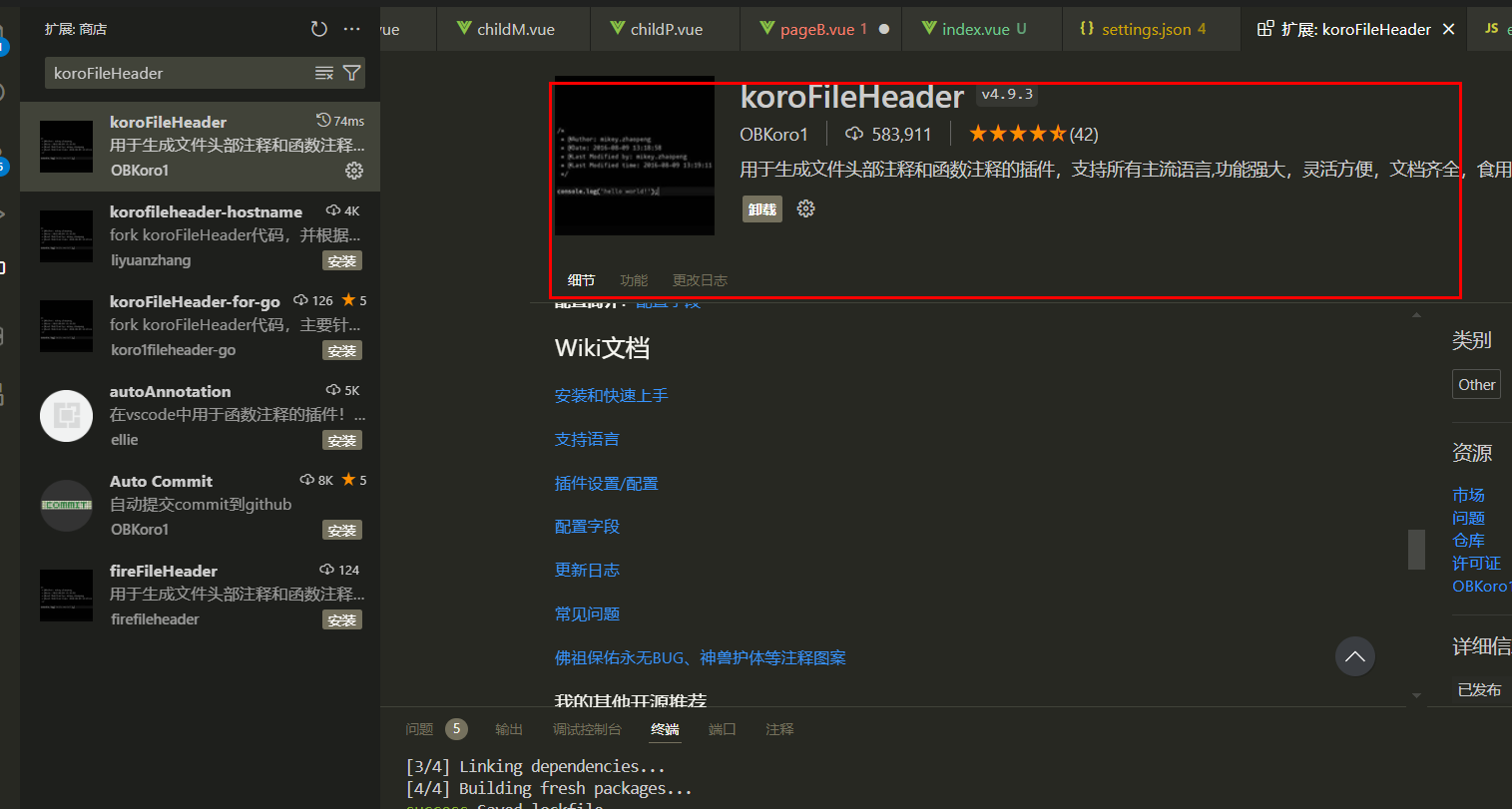Install Auto Commit extension

342,531
